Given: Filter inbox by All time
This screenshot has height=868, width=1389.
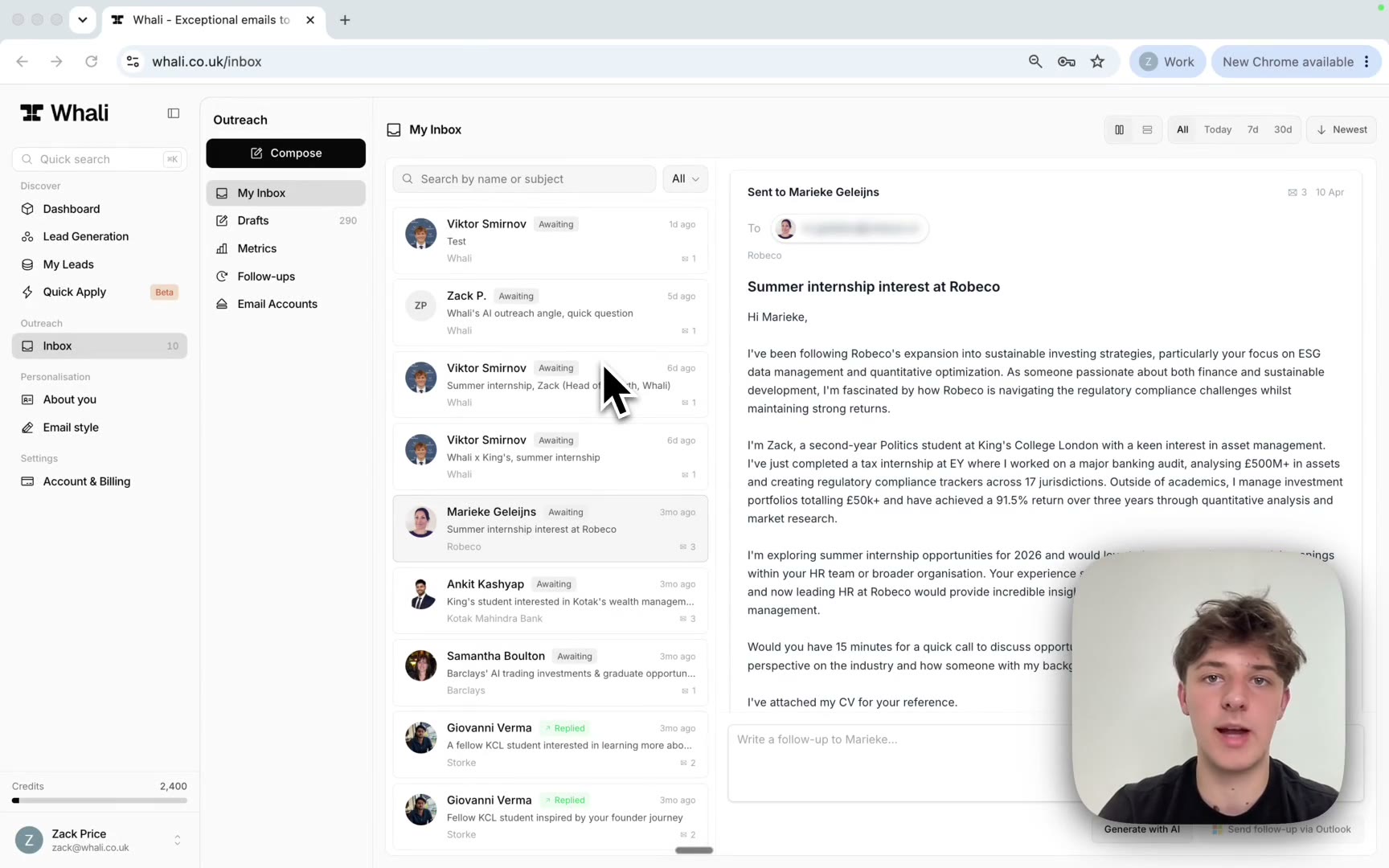Looking at the screenshot, I should (1182, 129).
